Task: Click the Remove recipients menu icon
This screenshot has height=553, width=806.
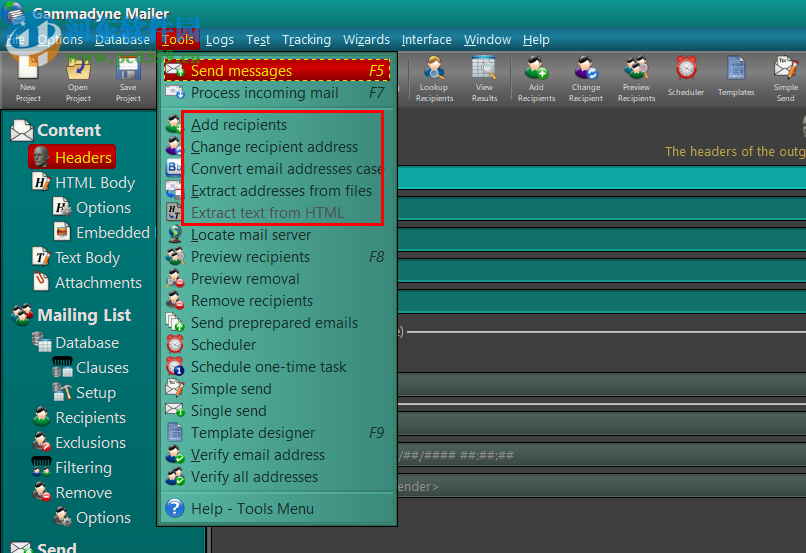Action: (x=175, y=300)
